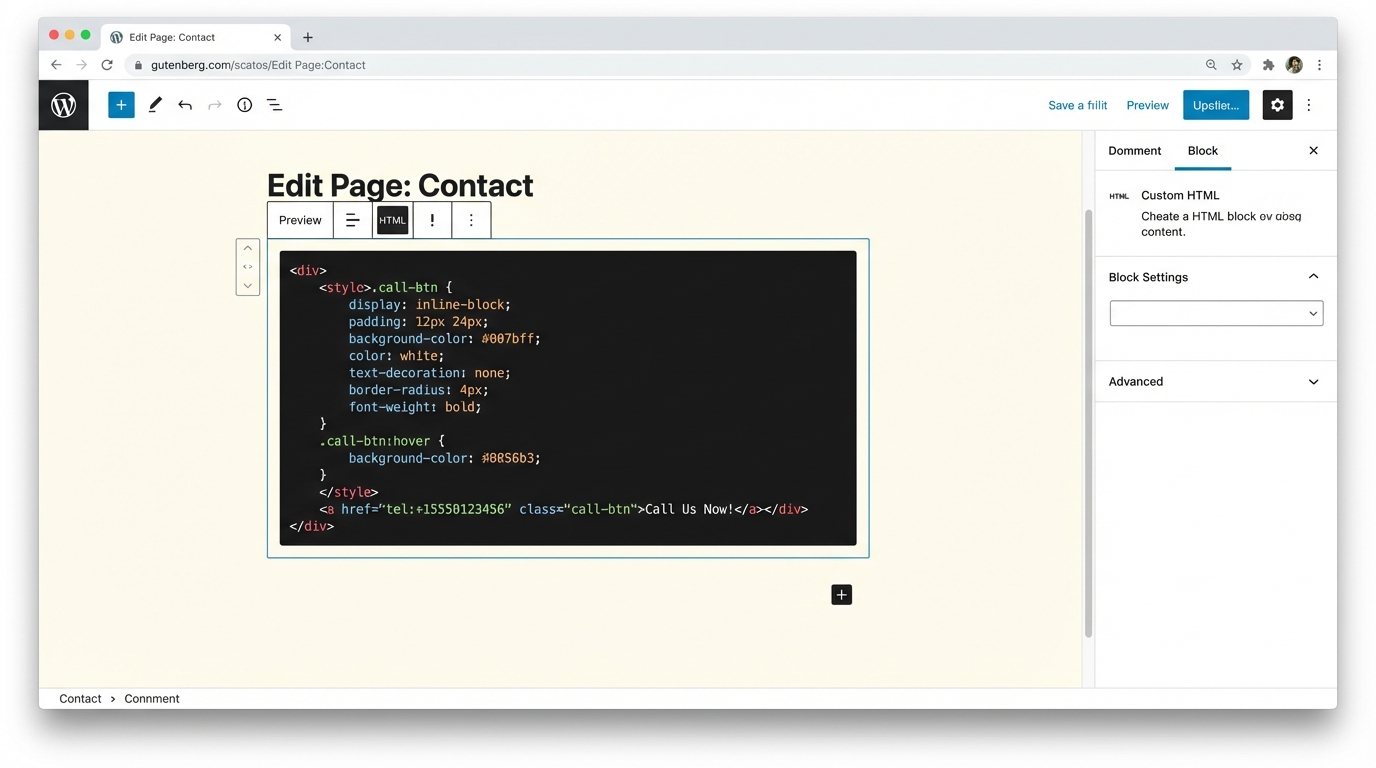Click the Publish button
The width and height of the screenshot is (1376, 768).
tap(1216, 104)
